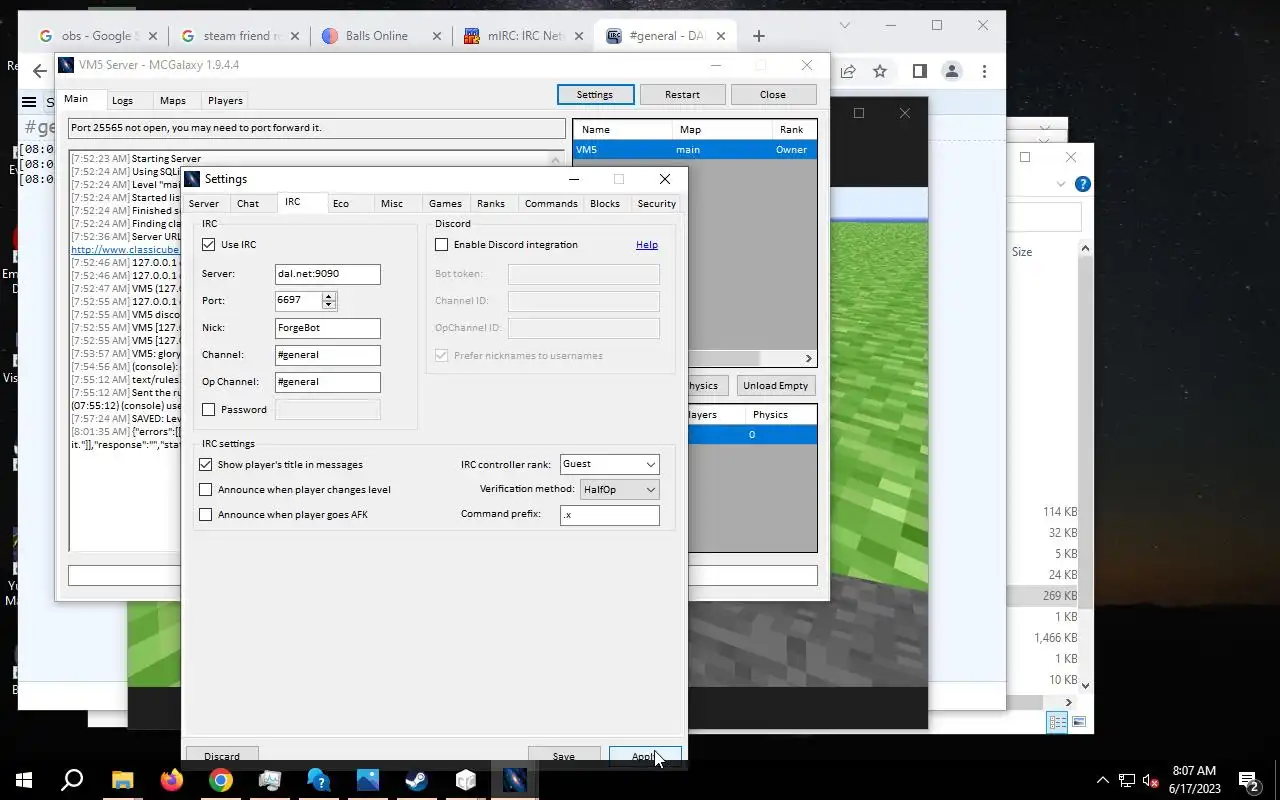Open the Windows Start menu

click(24, 780)
